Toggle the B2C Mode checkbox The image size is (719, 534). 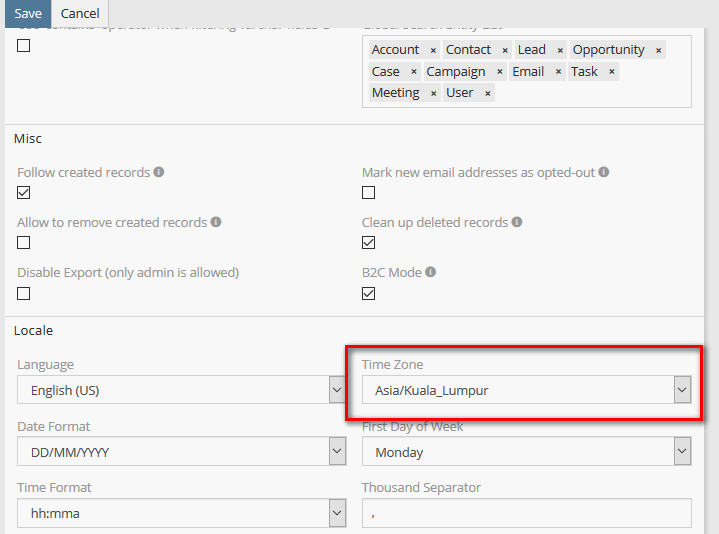point(369,293)
